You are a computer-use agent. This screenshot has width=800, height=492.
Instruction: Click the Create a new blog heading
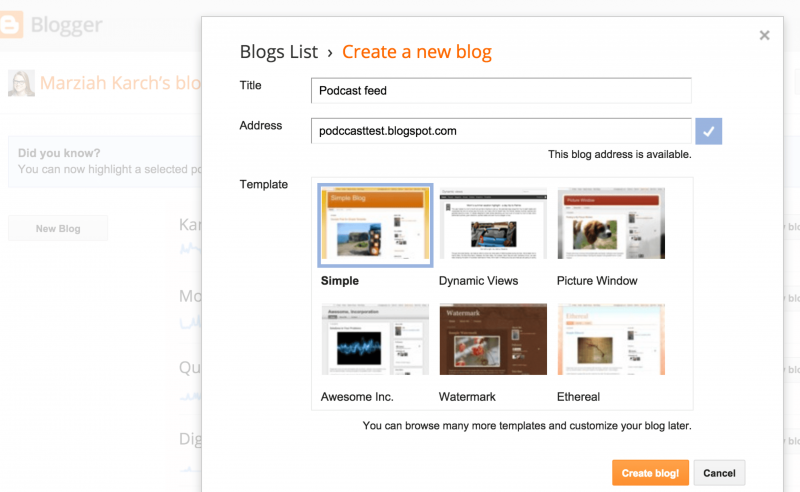[417, 52]
